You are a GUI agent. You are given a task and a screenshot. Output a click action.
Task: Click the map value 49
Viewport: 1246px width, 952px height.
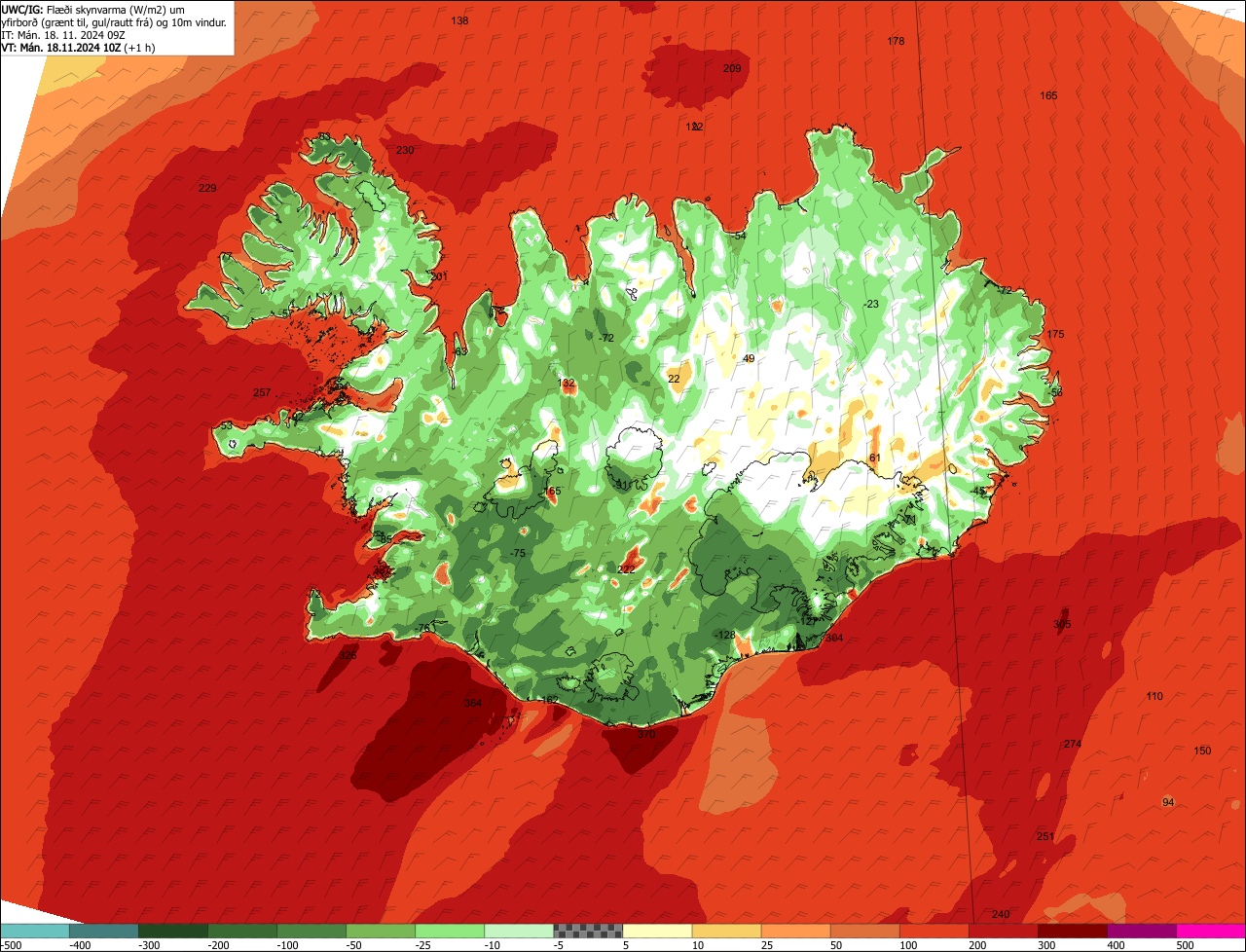click(749, 359)
